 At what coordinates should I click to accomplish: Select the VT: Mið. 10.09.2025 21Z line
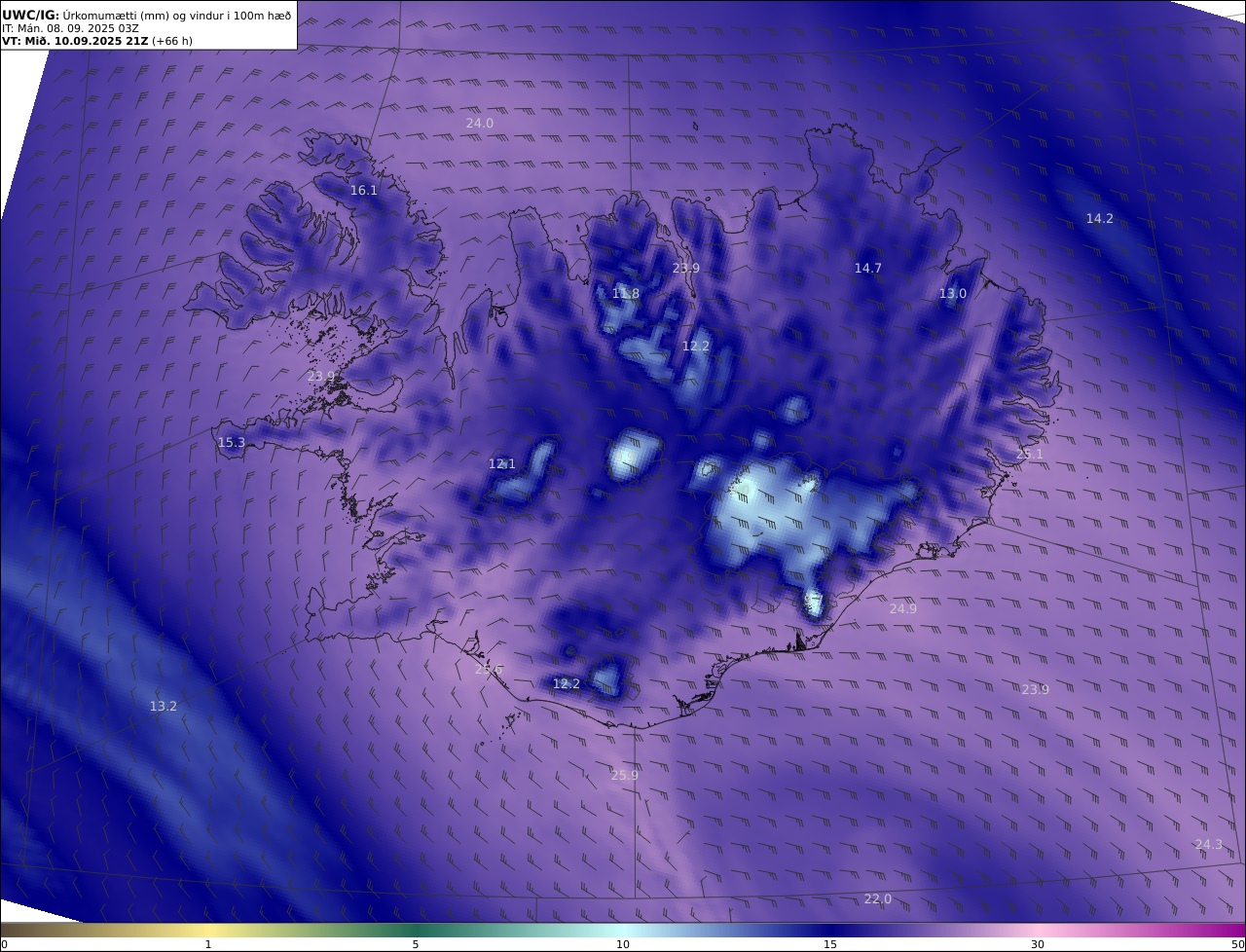pos(75,41)
